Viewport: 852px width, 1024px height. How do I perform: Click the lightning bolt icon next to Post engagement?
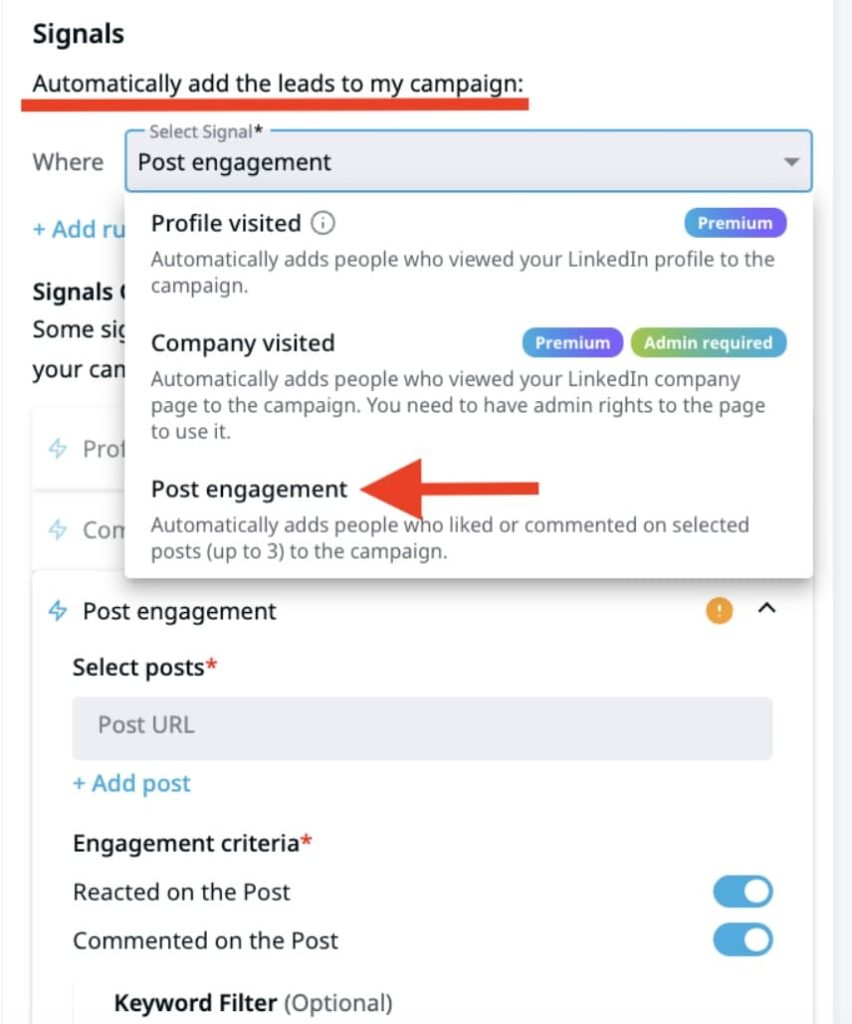58,611
